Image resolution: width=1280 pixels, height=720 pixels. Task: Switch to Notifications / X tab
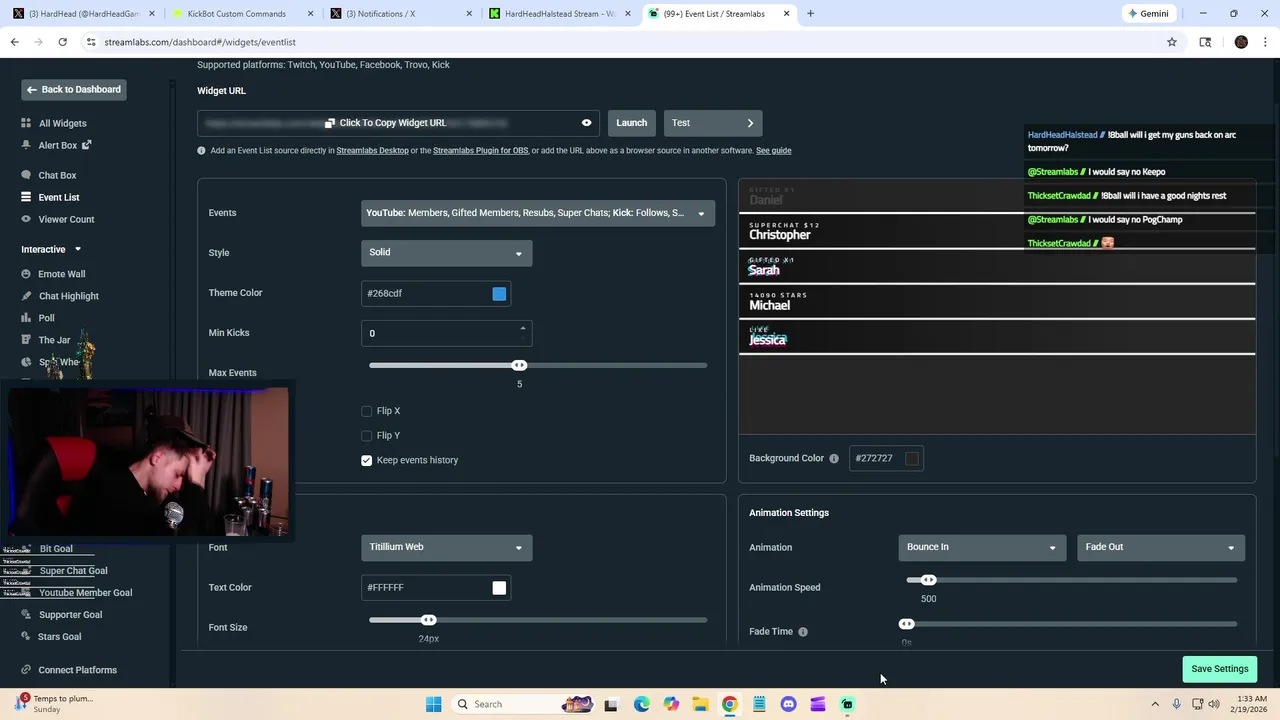[x=402, y=14]
